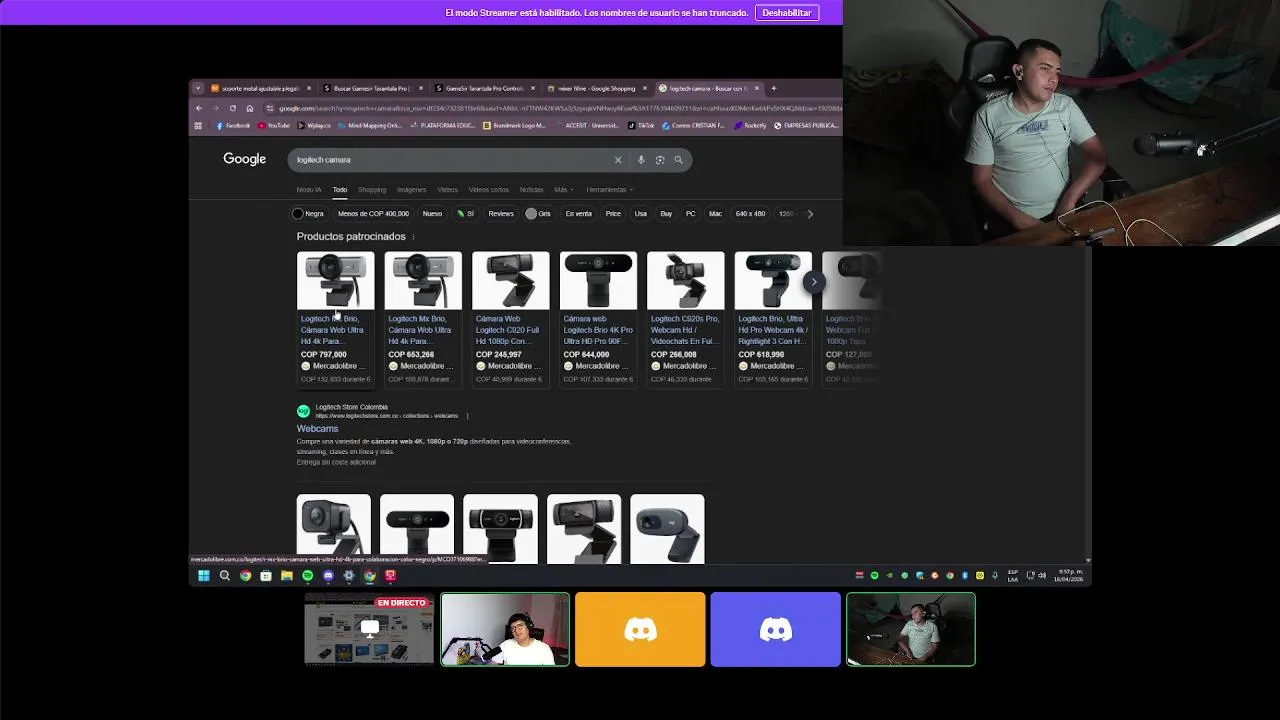Switch to the mixer filme Google Shopping tab
This screenshot has height=720, width=1280.
(597, 88)
